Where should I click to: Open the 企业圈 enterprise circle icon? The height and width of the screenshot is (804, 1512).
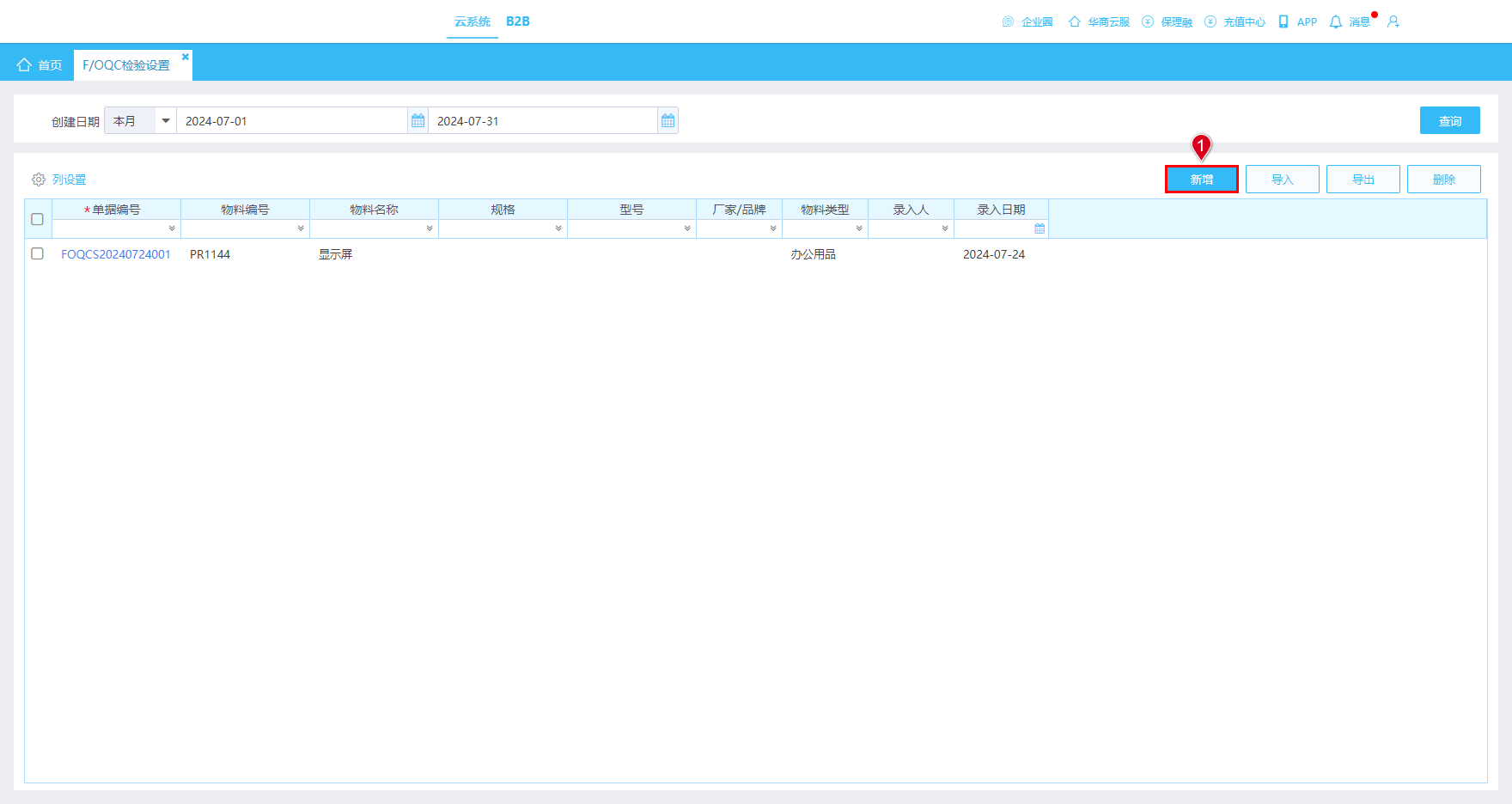click(x=1008, y=21)
